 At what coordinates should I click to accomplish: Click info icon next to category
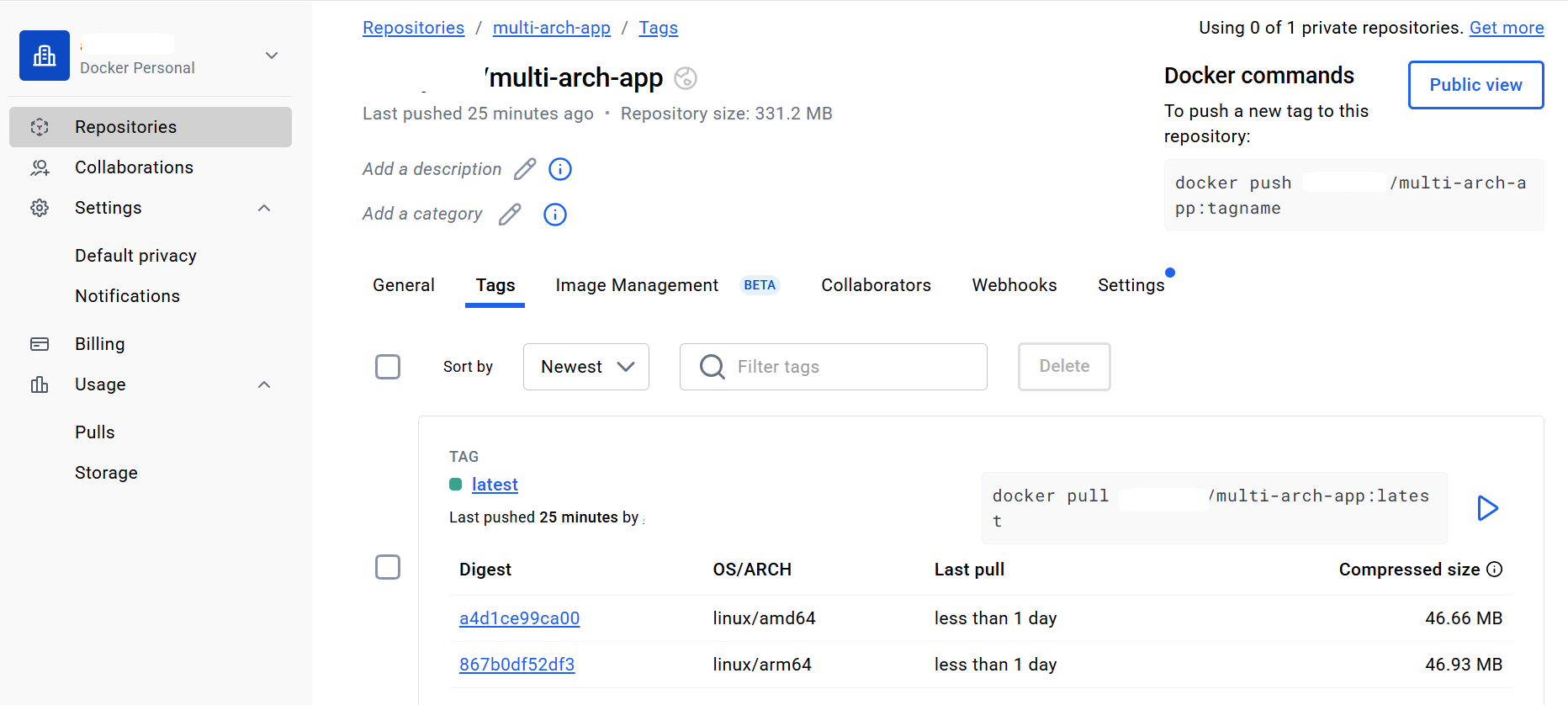coord(555,215)
